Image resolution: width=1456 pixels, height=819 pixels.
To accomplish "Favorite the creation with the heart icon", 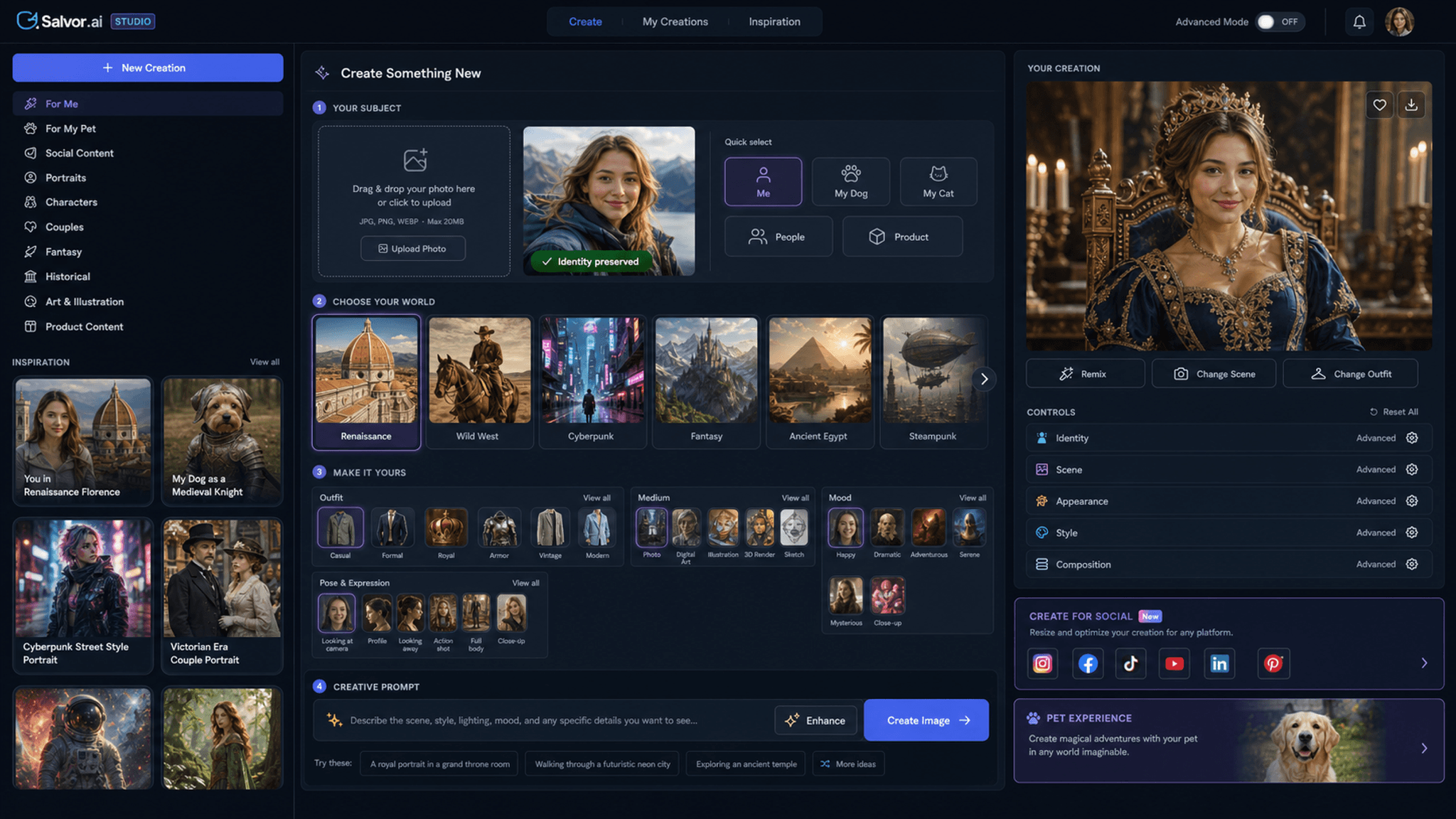I will (1379, 105).
